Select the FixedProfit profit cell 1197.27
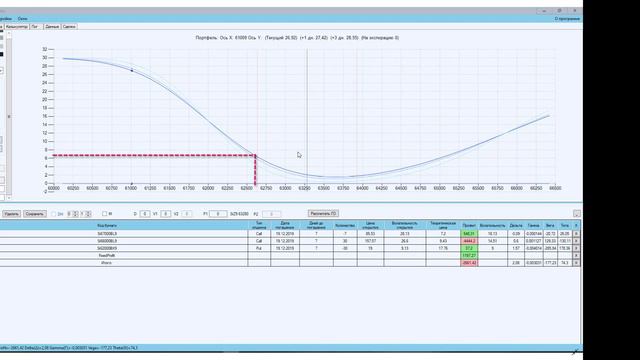The width and height of the screenshot is (640, 360). pos(469,256)
